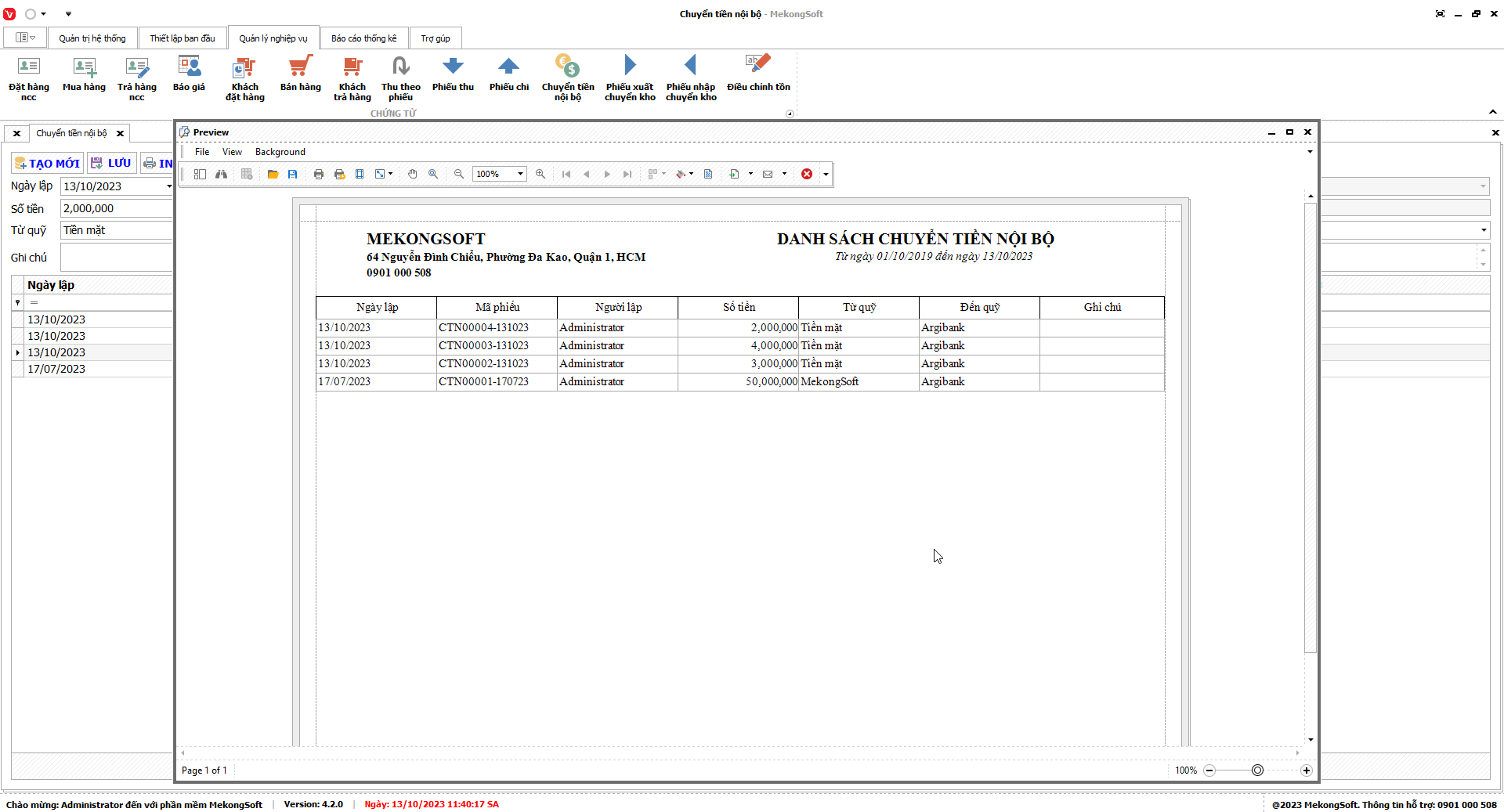Click the Open folder icon in Preview toolbar
Viewport: 1504px width, 812px height.
pyautogui.click(x=273, y=174)
